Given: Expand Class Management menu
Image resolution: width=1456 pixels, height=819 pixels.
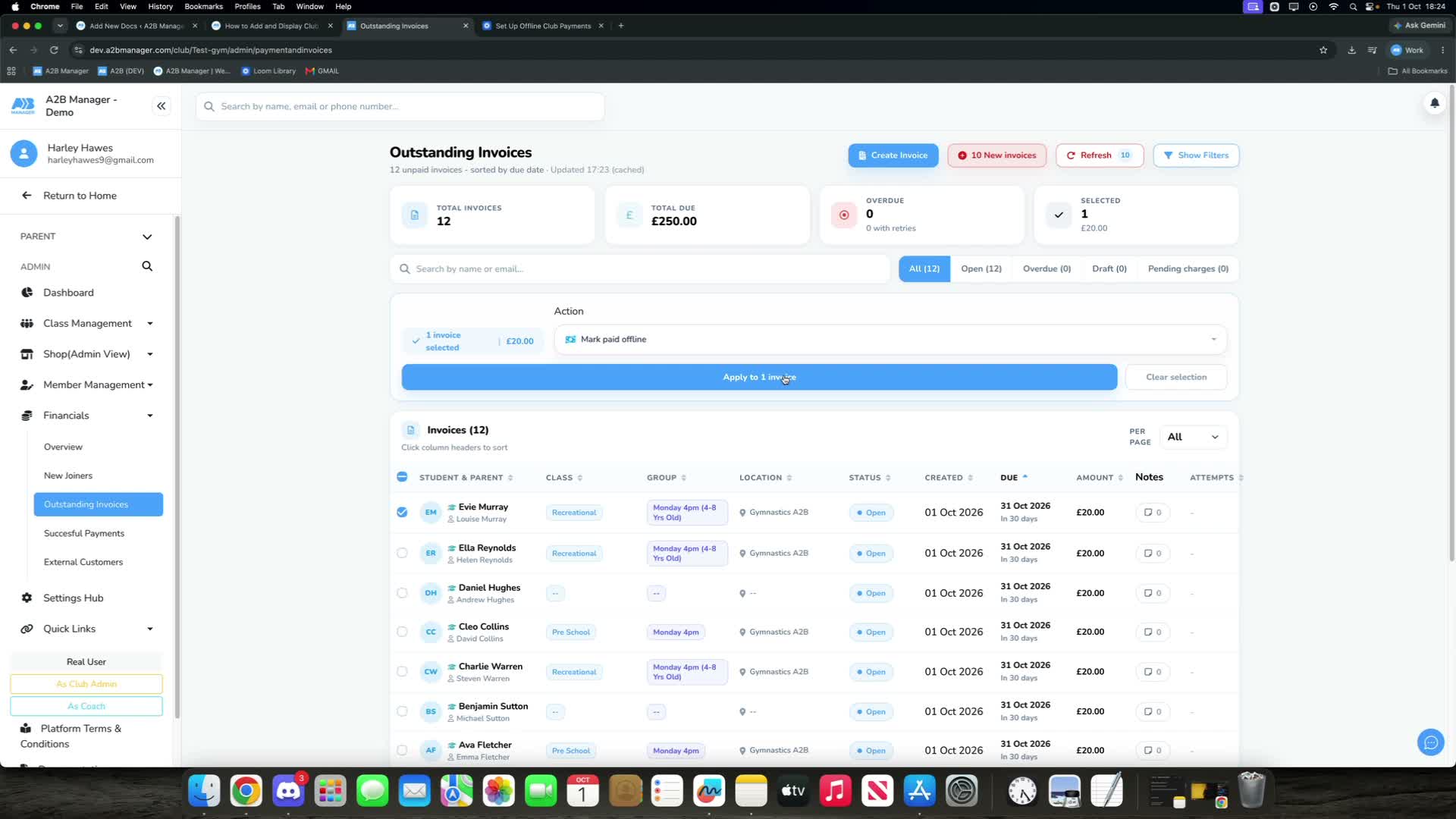Looking at the screenshot, I should [150, 324].
